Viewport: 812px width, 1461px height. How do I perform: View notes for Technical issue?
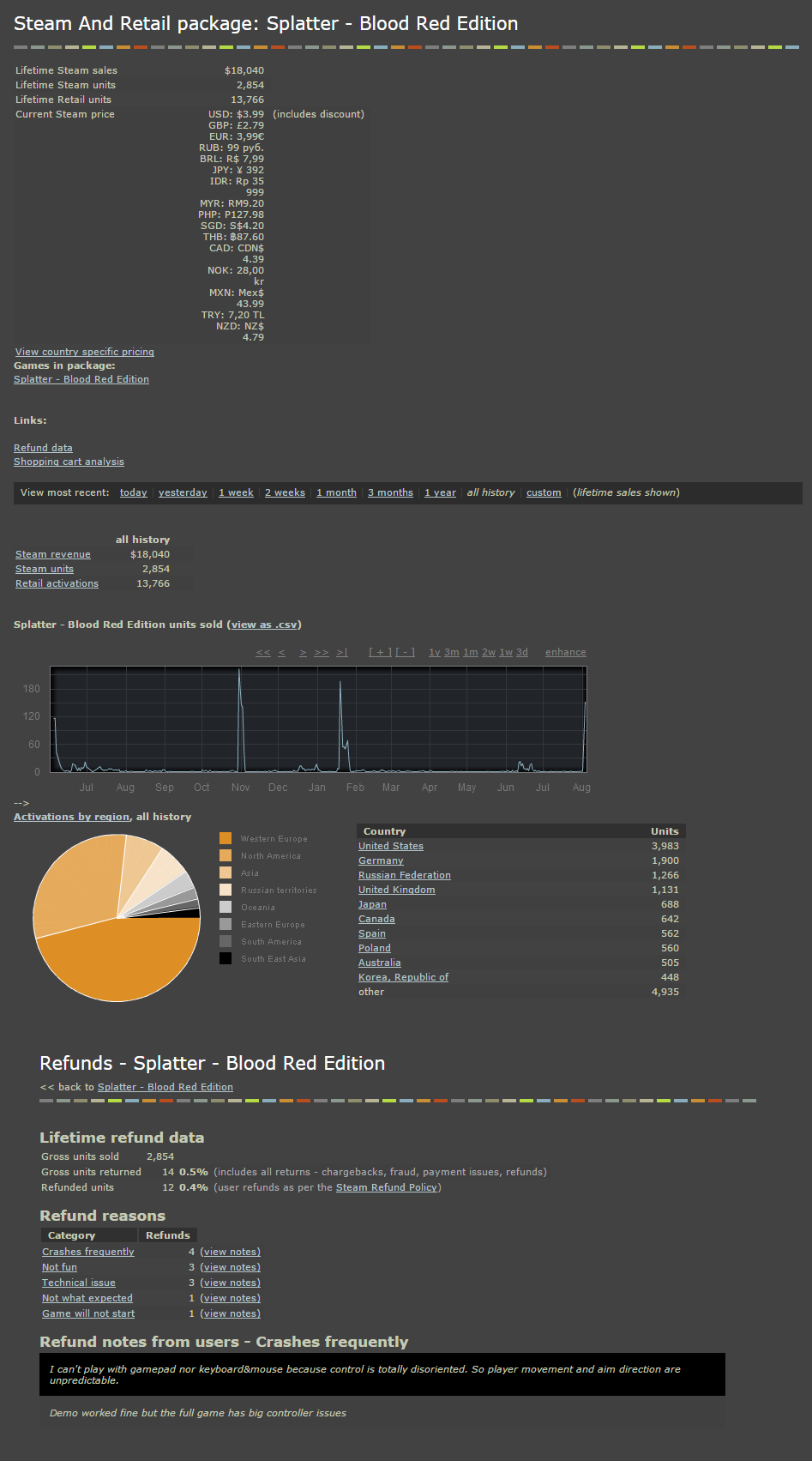point(231,1283)
